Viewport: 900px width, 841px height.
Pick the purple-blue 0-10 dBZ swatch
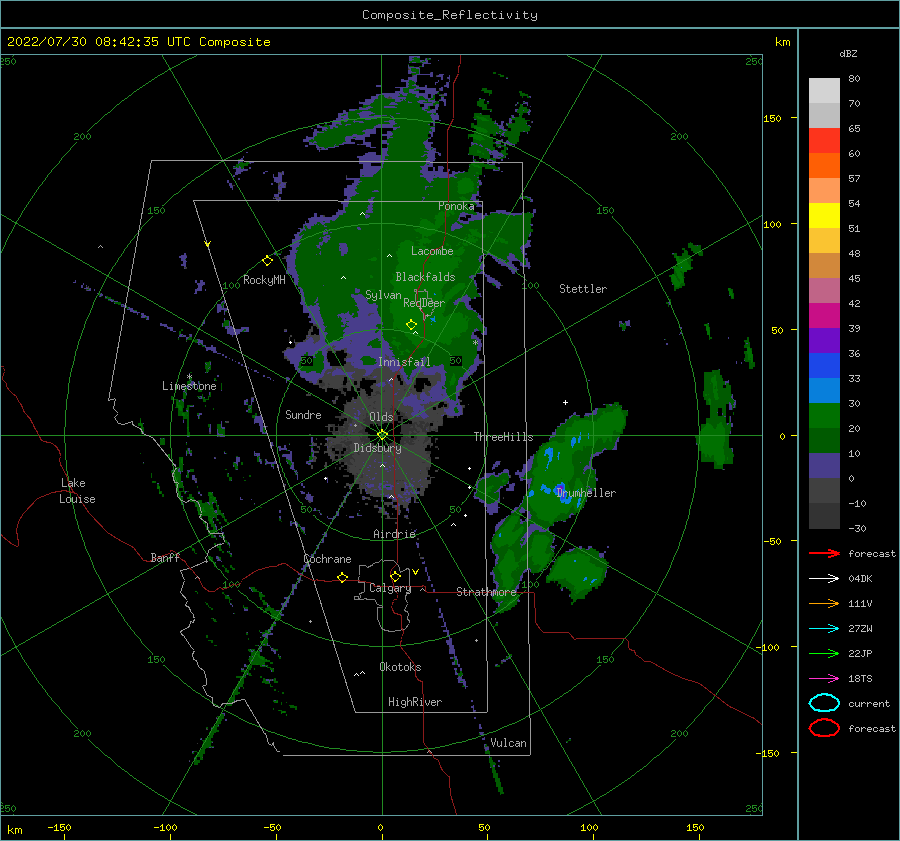[824, 466]
